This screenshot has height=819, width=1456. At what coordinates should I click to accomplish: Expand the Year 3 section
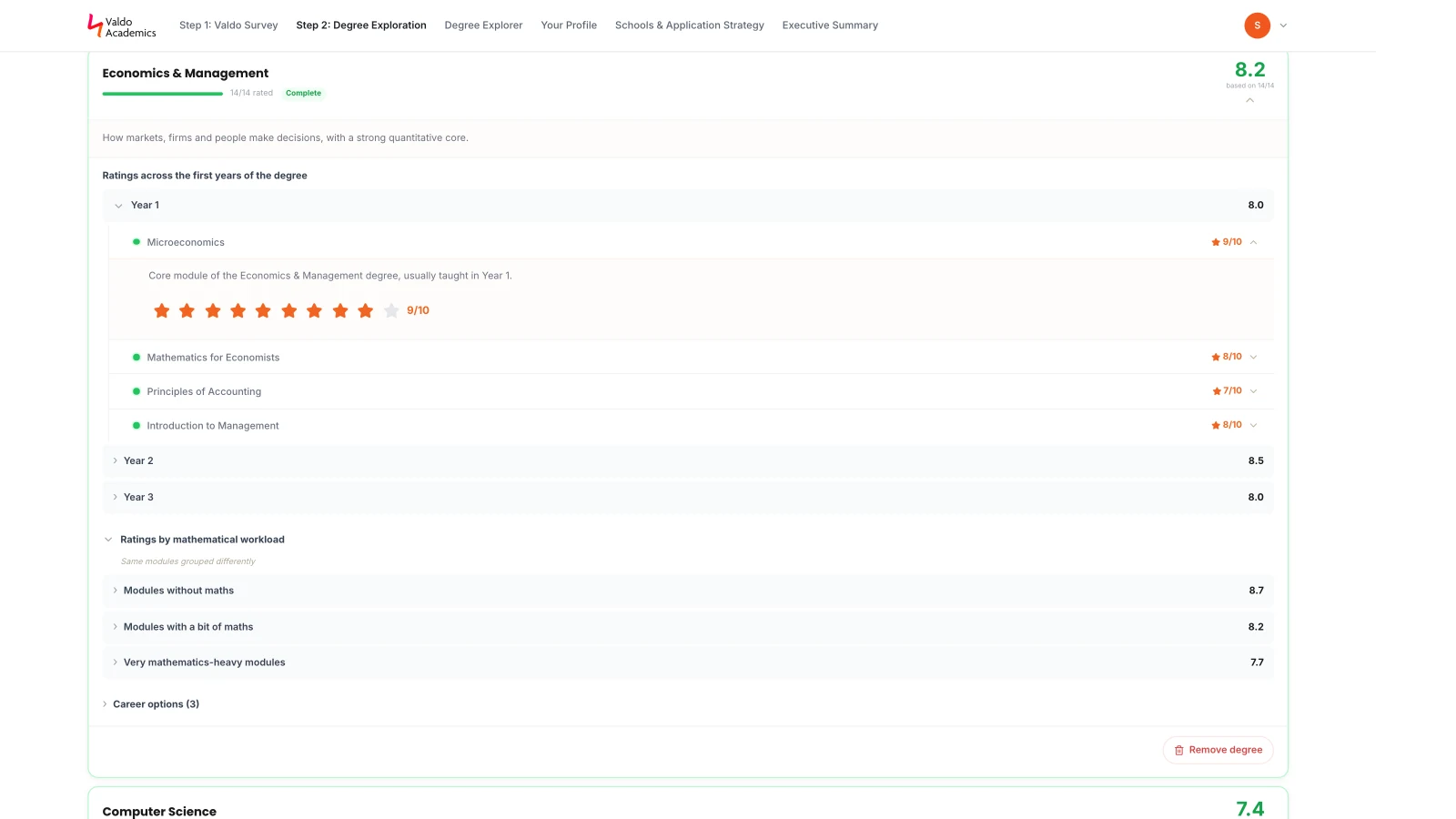click(688, 497)
